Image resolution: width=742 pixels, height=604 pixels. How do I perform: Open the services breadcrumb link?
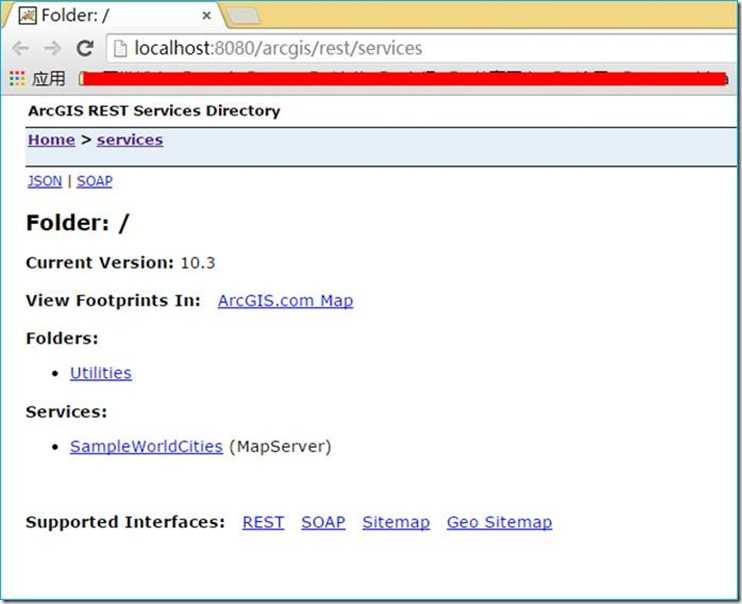click(130, 140)
